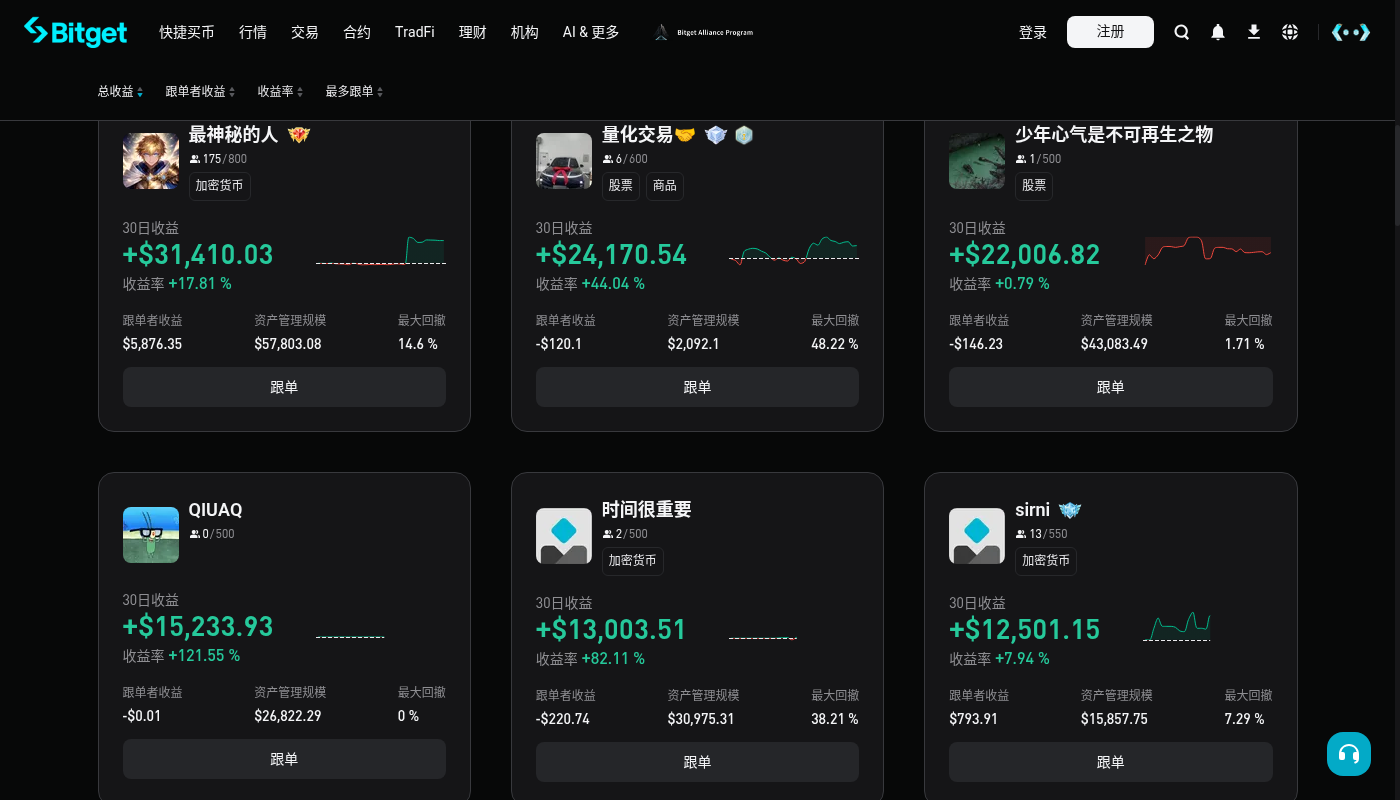Click the 175/800 followers count
Image resolution: width=1400 pixels, height=800 pixels.
tap(218, 159)
